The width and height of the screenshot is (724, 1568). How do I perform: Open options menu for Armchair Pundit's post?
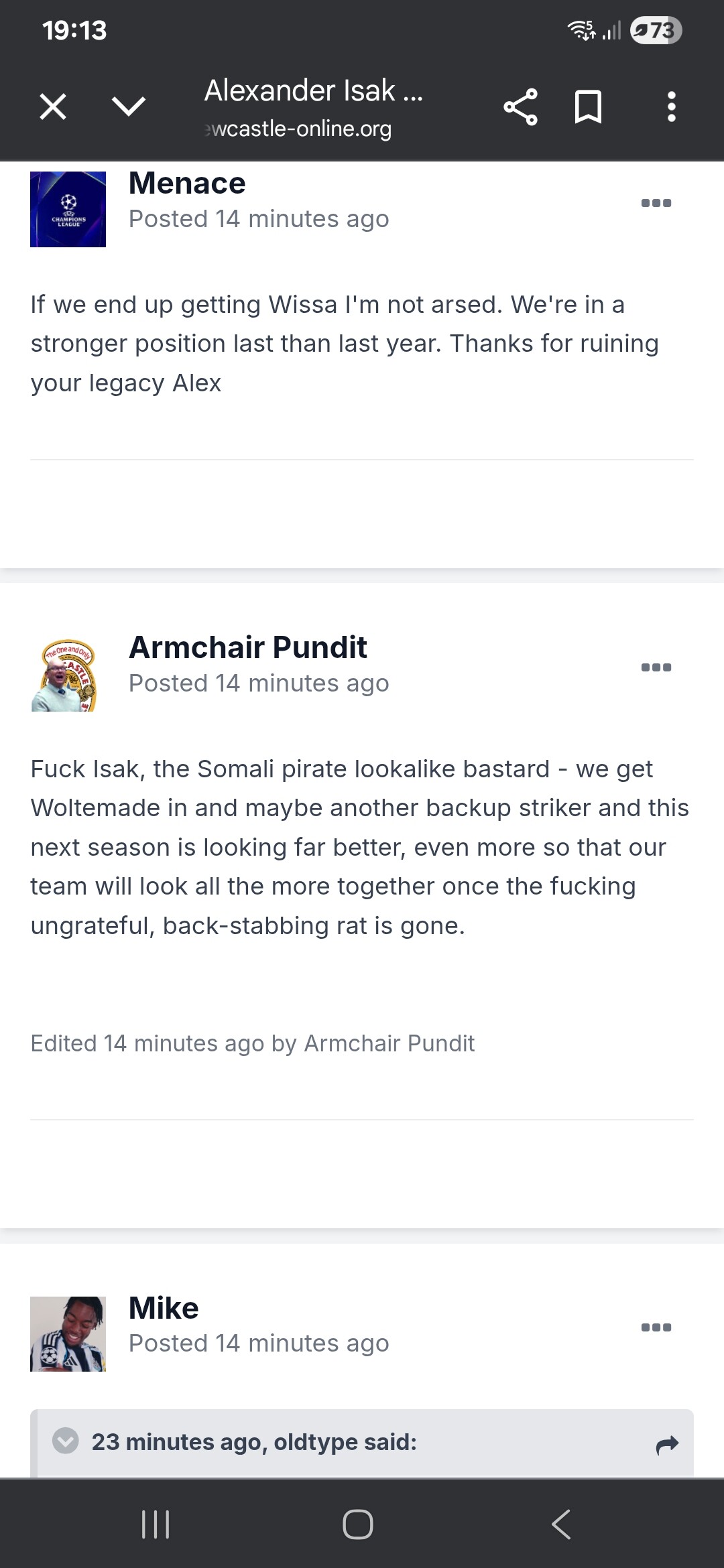(x=656, y=667)
